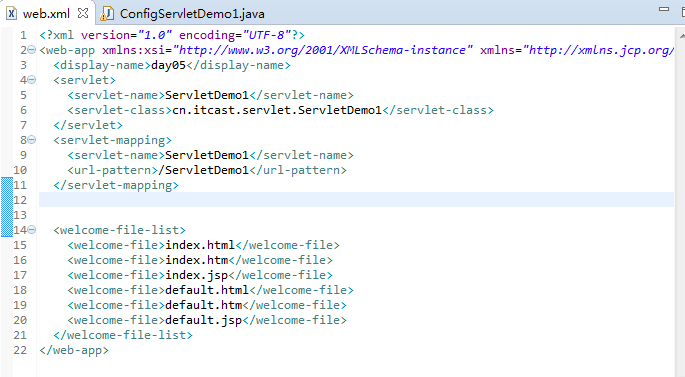Click the default.jsp welcome file value

(x=203, y=320)
